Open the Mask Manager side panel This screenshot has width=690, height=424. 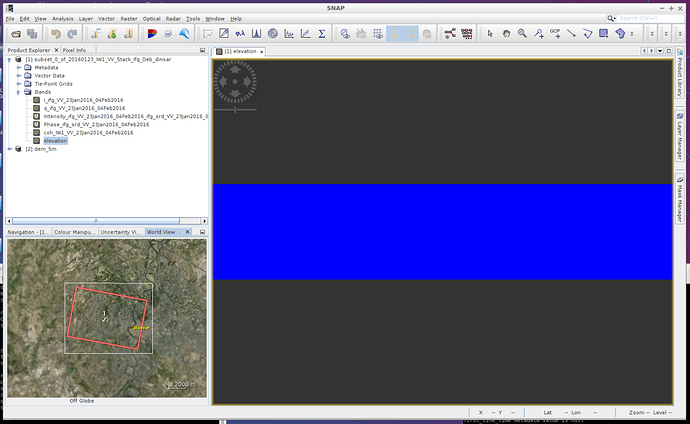(679, 200)
